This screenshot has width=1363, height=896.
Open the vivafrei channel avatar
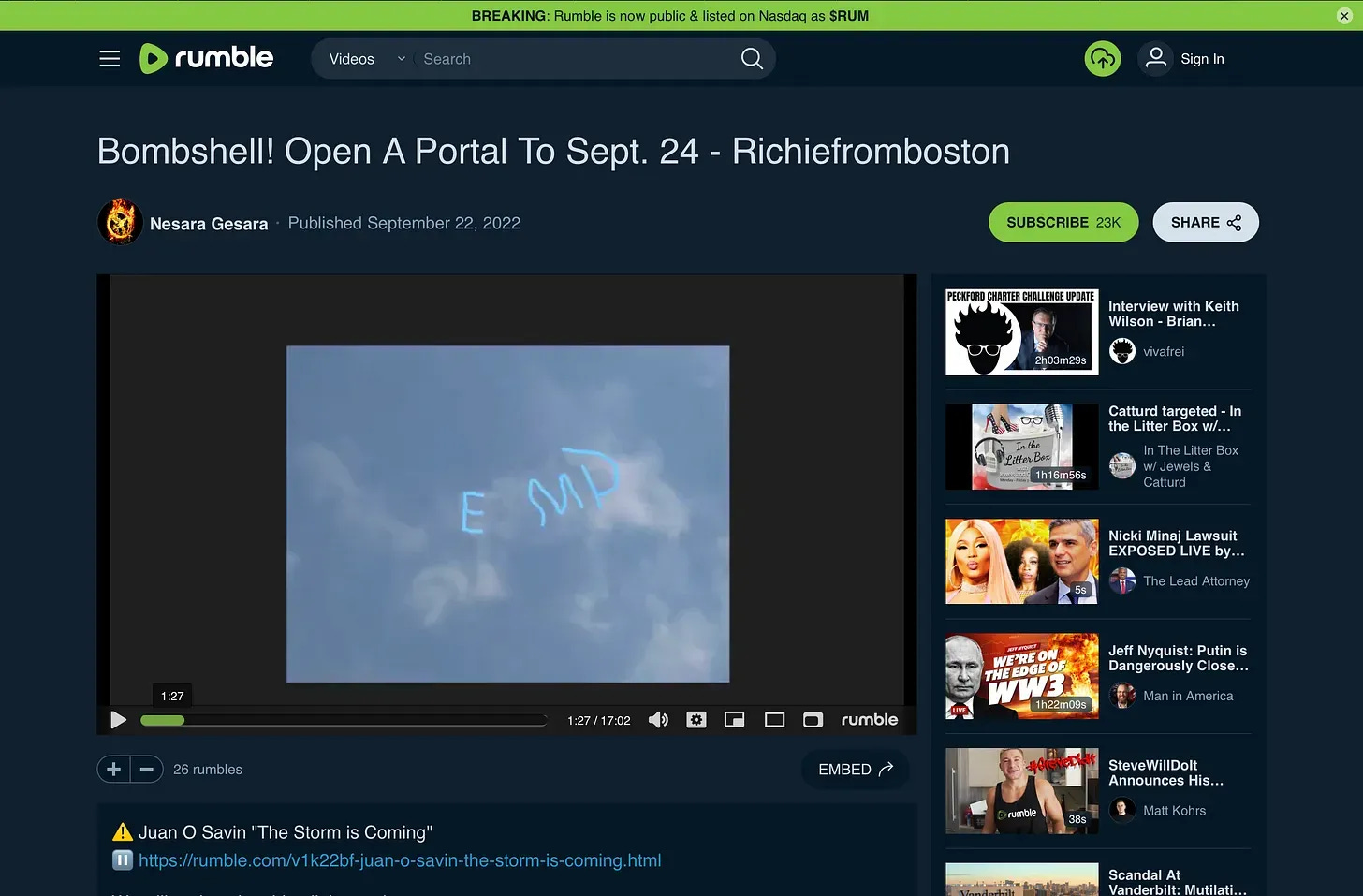pyautogui.click(x=1122, y=351)
